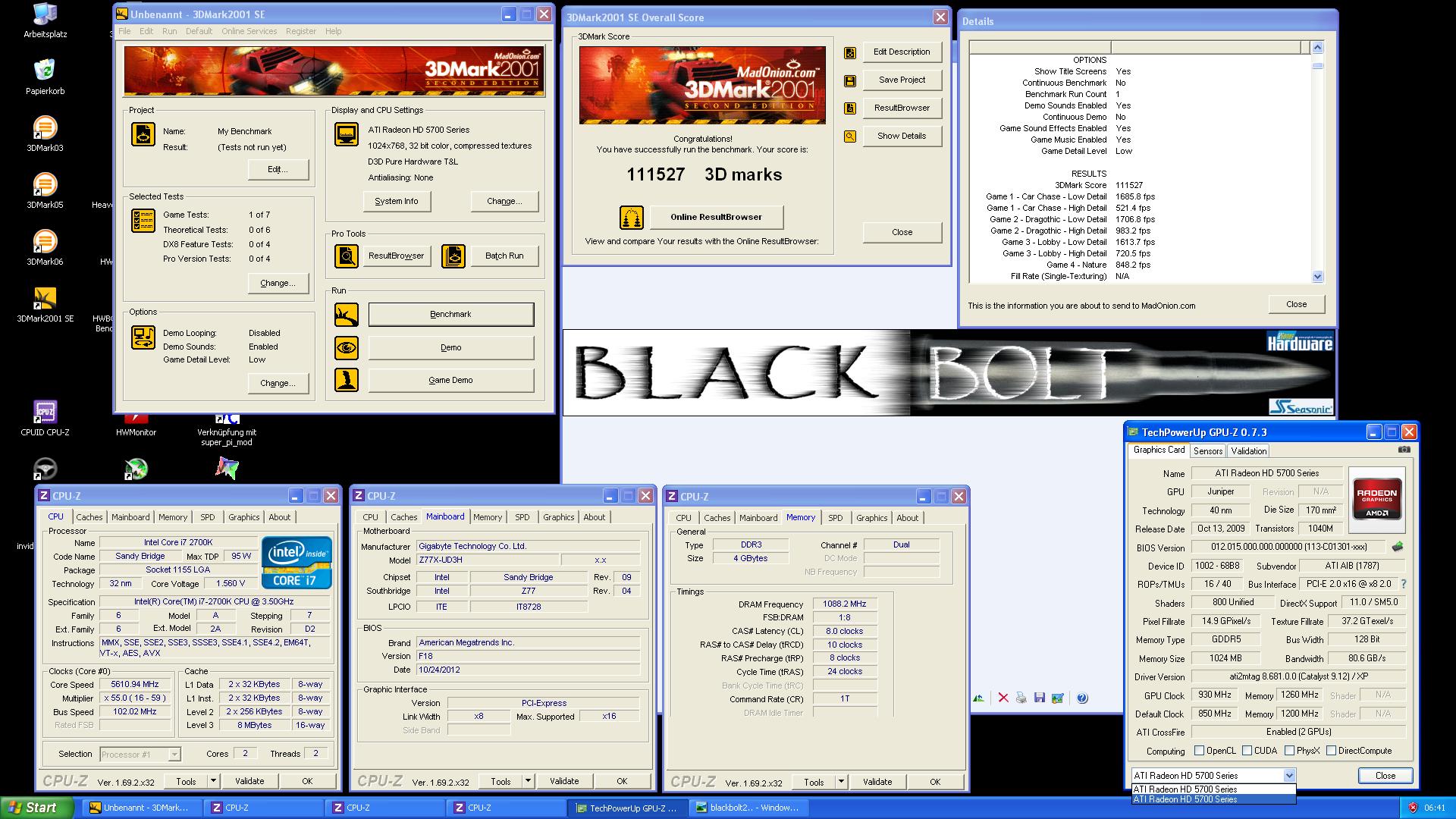The height and width of the screenshot is (819, 1456).
Task: Click the Edit... button in Project
Action: click(278, 170)
